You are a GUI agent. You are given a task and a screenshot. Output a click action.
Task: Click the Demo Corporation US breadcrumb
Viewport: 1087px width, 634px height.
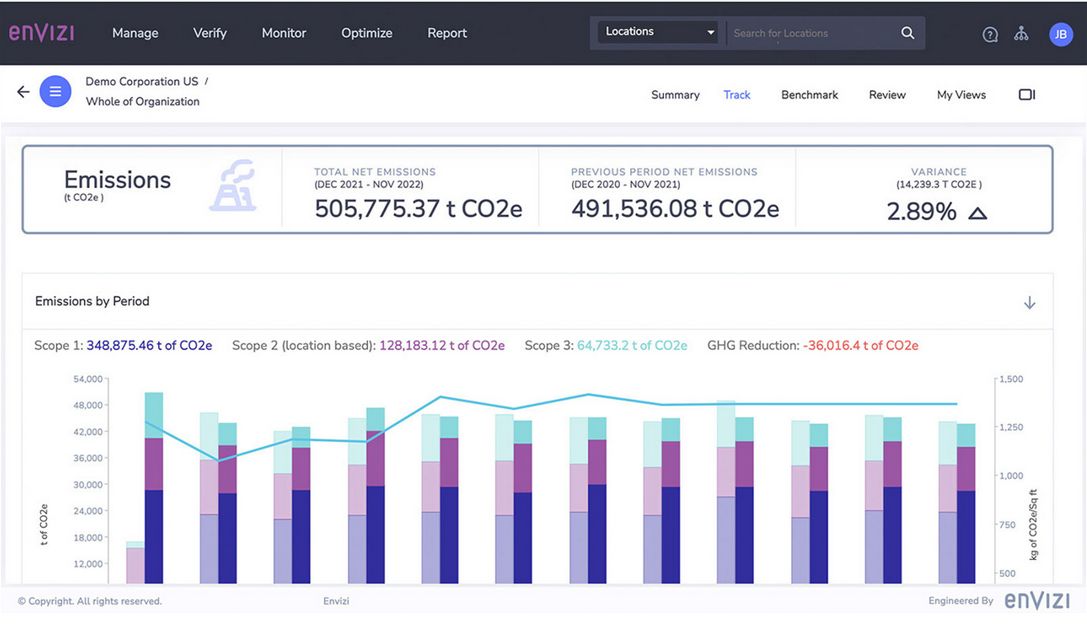click(x=141, y=82)
